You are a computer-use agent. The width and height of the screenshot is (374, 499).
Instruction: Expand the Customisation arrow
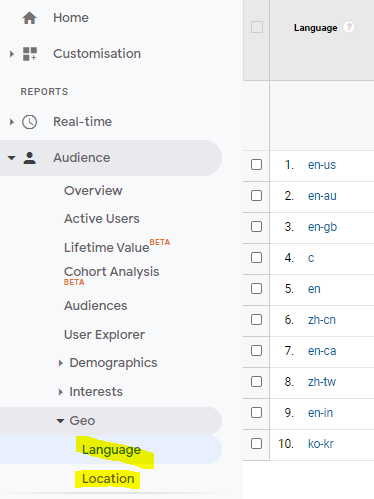12,54
